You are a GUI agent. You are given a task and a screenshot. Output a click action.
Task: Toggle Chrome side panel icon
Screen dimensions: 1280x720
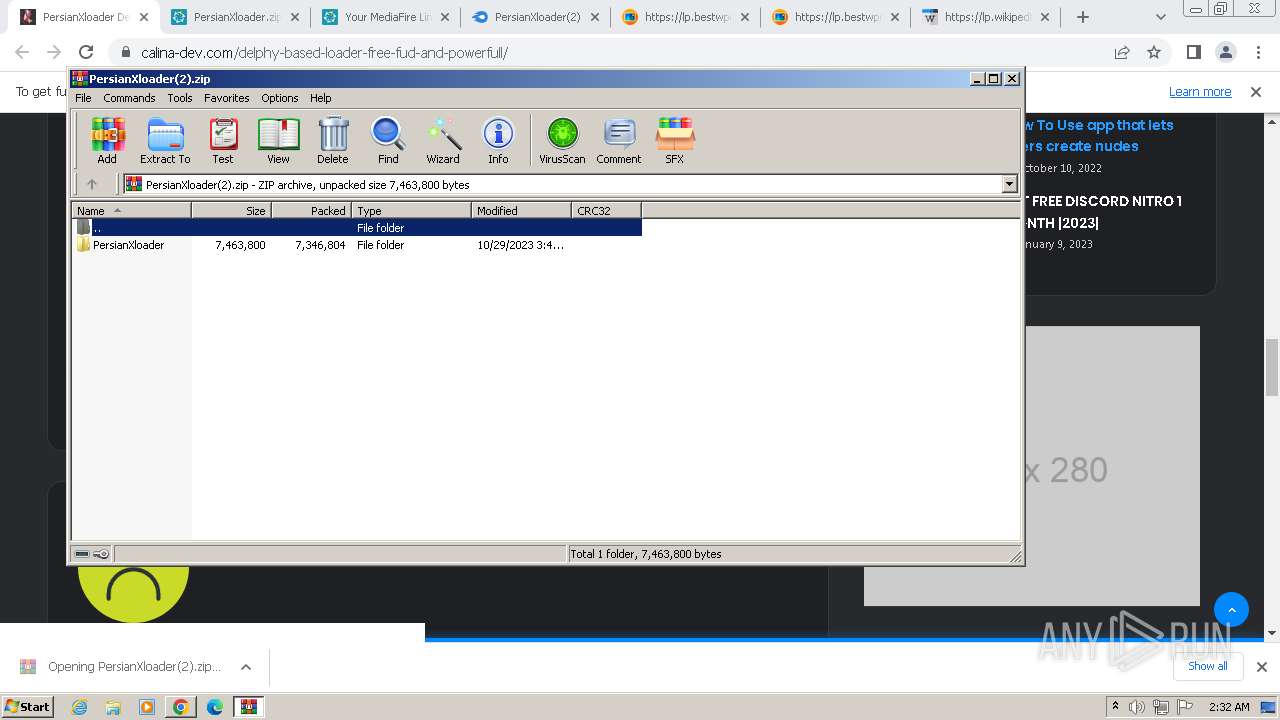[1193, 52]
